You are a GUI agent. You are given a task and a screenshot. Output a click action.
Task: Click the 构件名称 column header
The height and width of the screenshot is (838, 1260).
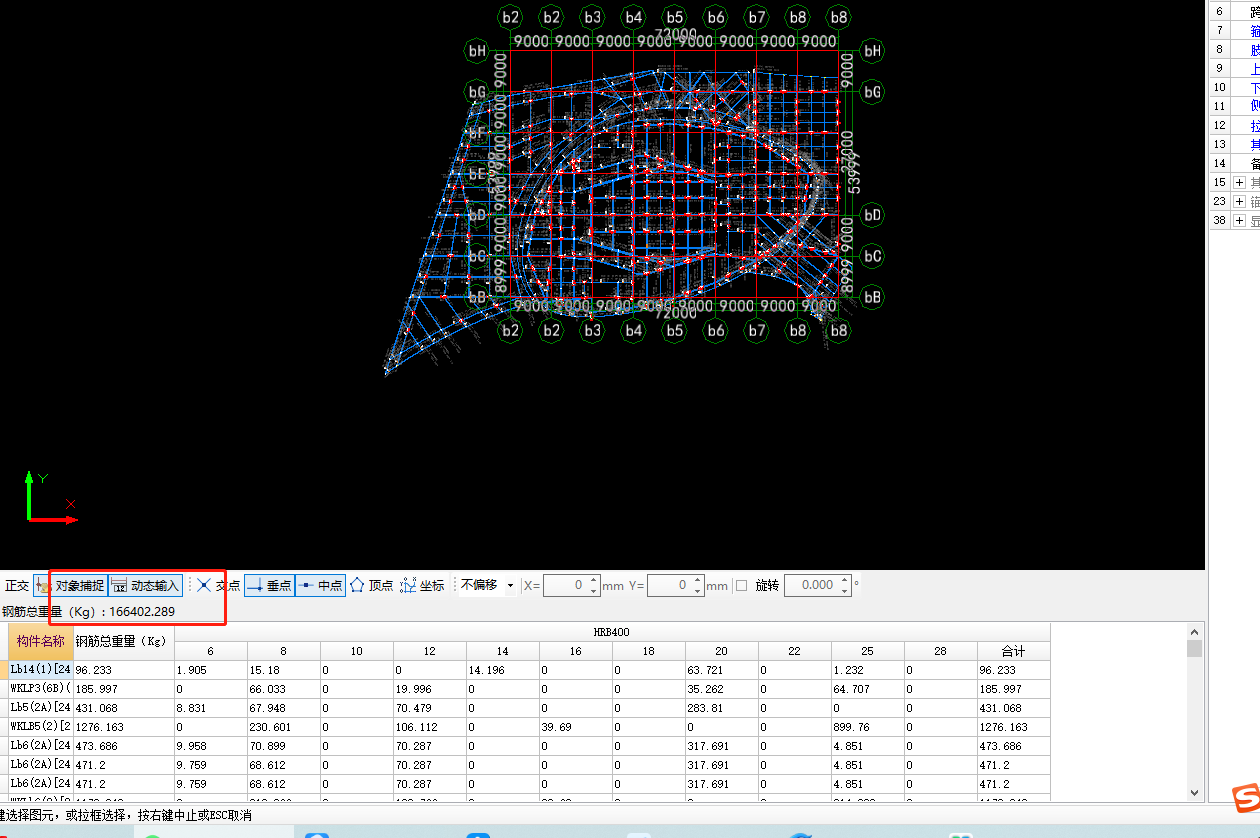tap(41, 641)
